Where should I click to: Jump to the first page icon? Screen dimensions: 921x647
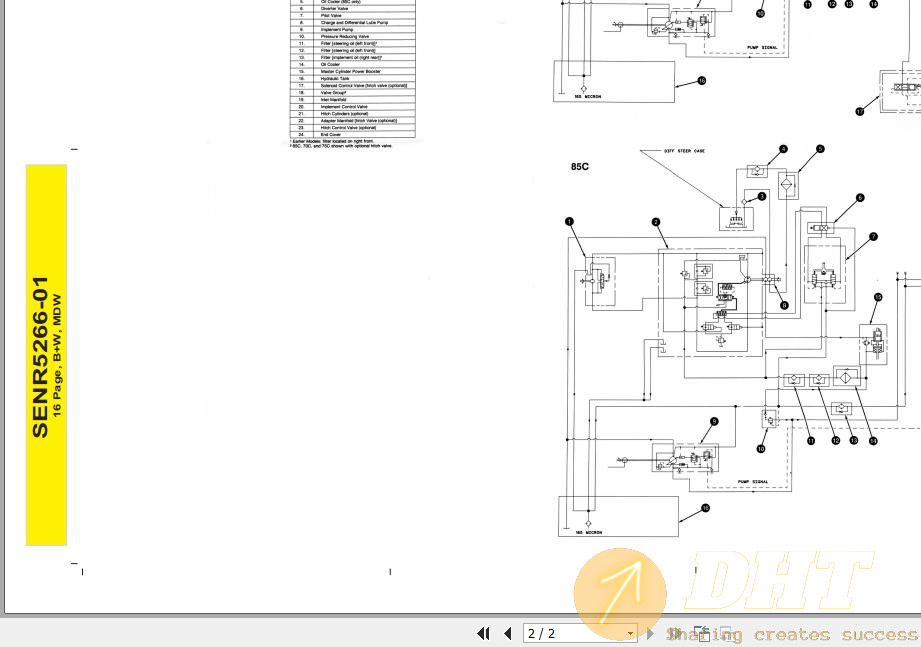pos(483,633)
